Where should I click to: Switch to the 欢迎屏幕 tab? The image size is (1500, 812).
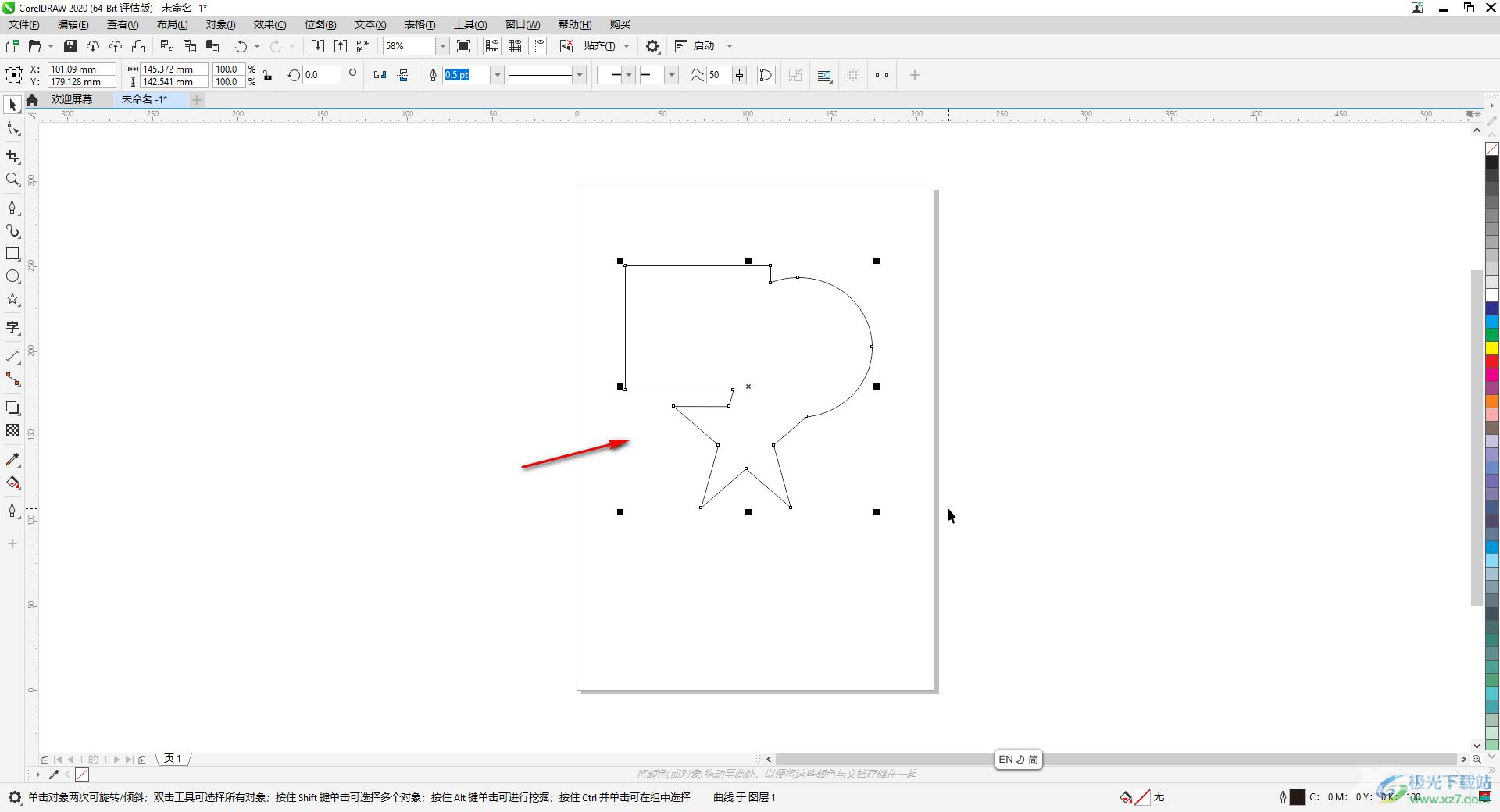pos(72,99)
